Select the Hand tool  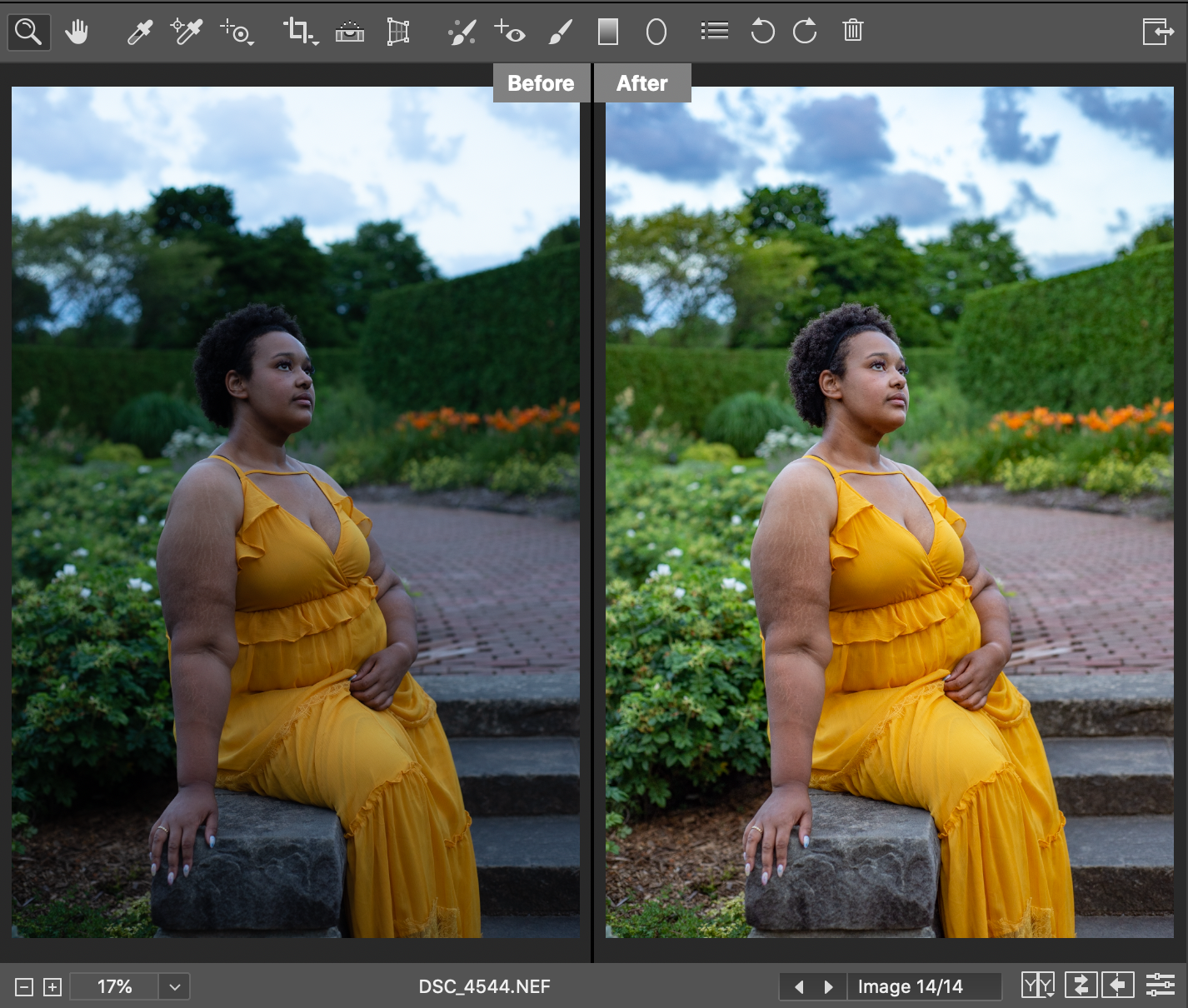[x=77, y=32]
